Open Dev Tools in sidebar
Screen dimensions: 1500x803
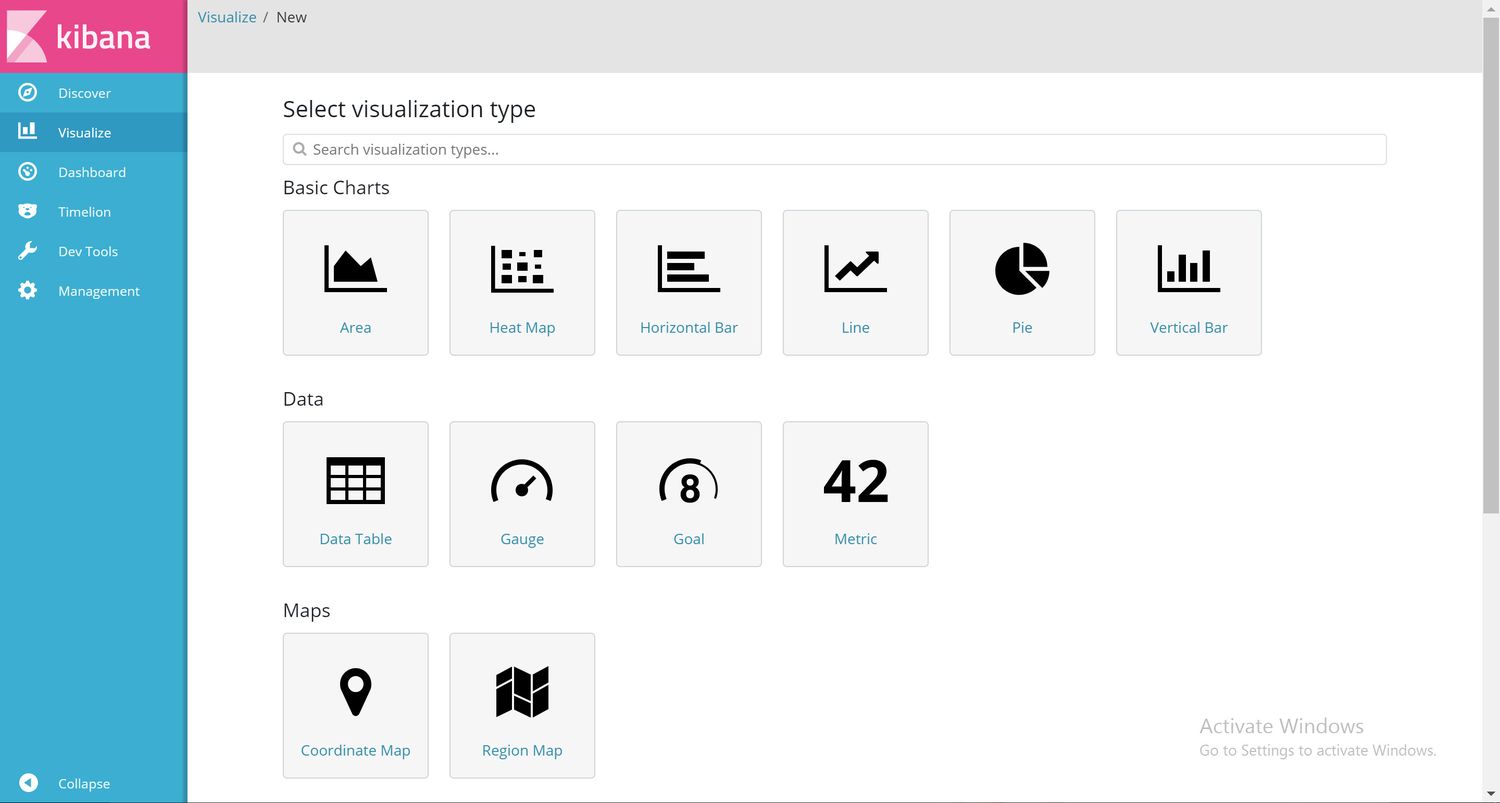click(x=87, y=251)
